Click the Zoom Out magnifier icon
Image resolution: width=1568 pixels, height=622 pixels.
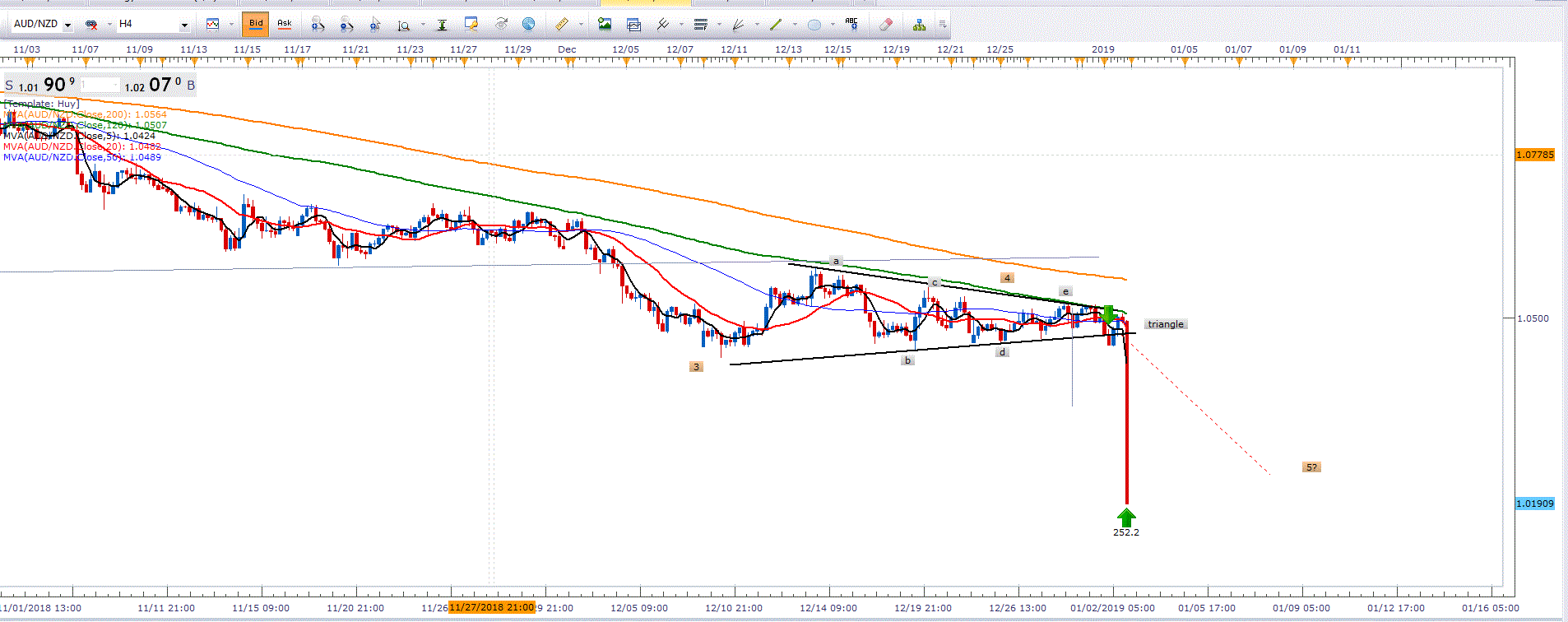pyautogui.click(x=346, y=25)
